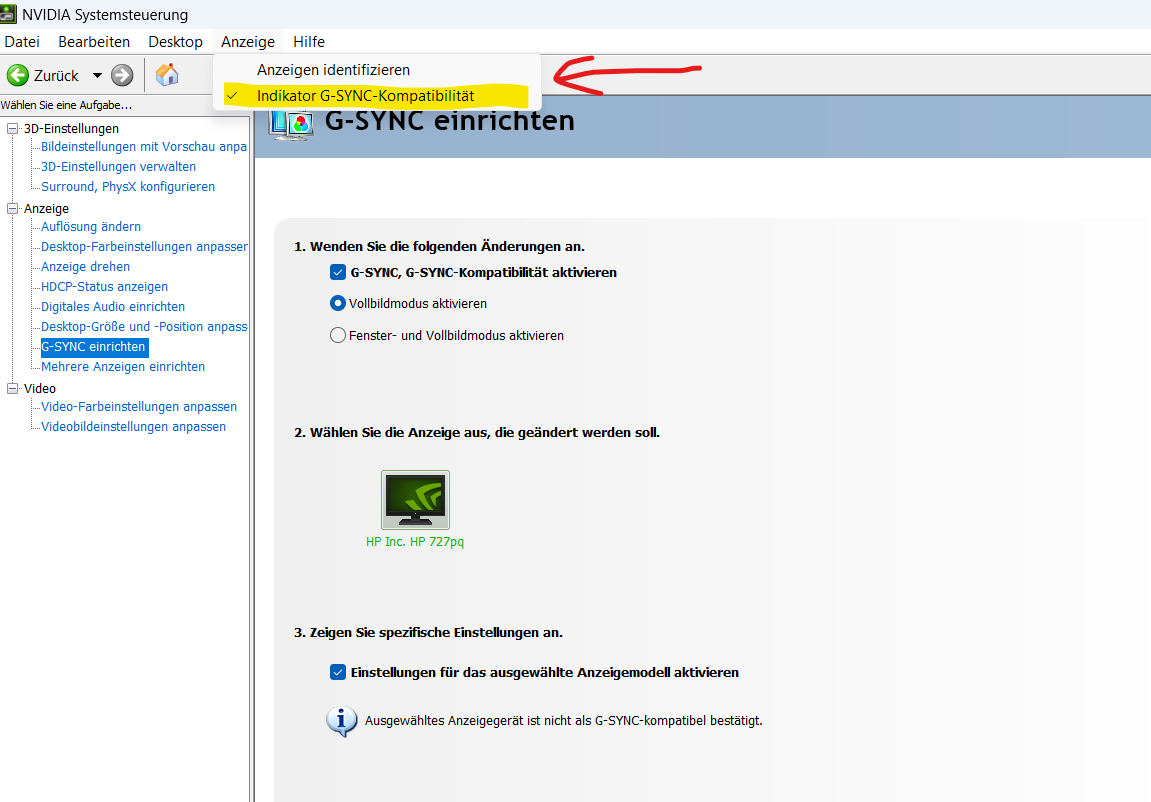Open Desktop-Farbeinstellungen anpassen
The height and width of the screenshot is (802, 1151).
[144, 247]
